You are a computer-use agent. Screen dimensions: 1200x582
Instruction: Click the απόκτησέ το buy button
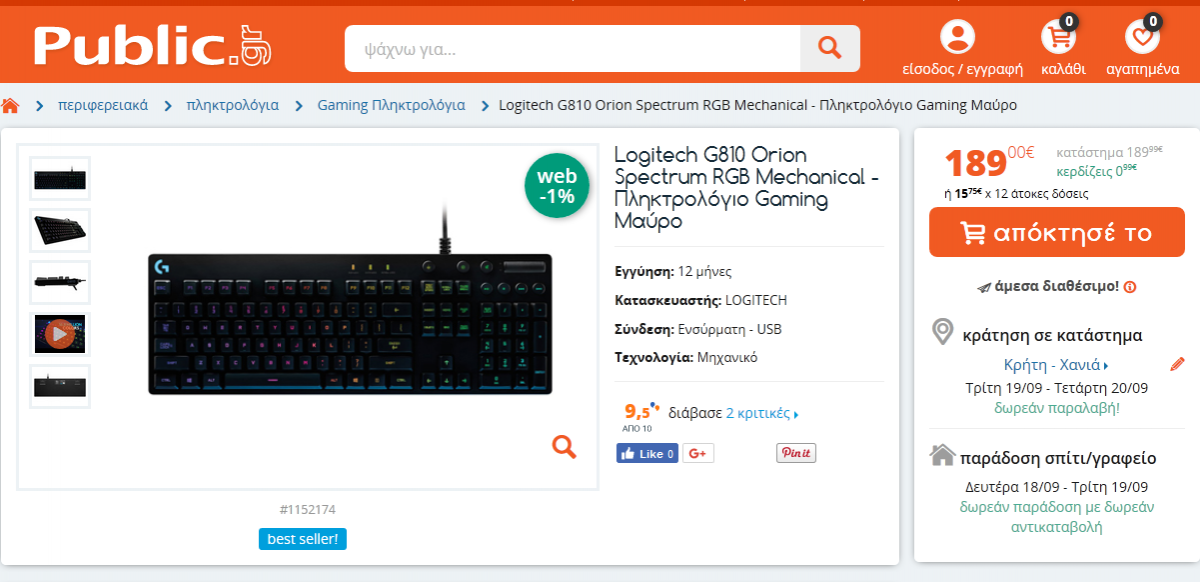tap(1057, 233)
